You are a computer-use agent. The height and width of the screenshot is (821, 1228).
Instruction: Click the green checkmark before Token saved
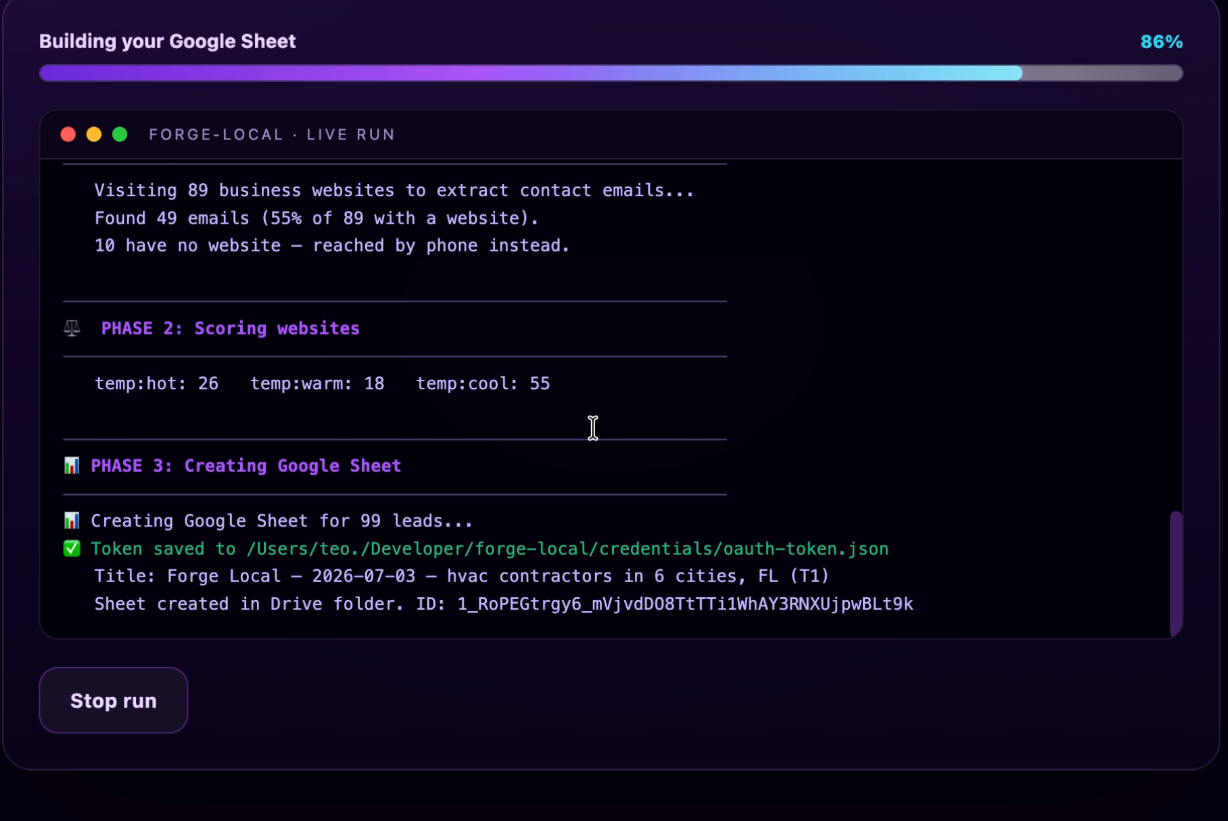click(x=71, y=549)
